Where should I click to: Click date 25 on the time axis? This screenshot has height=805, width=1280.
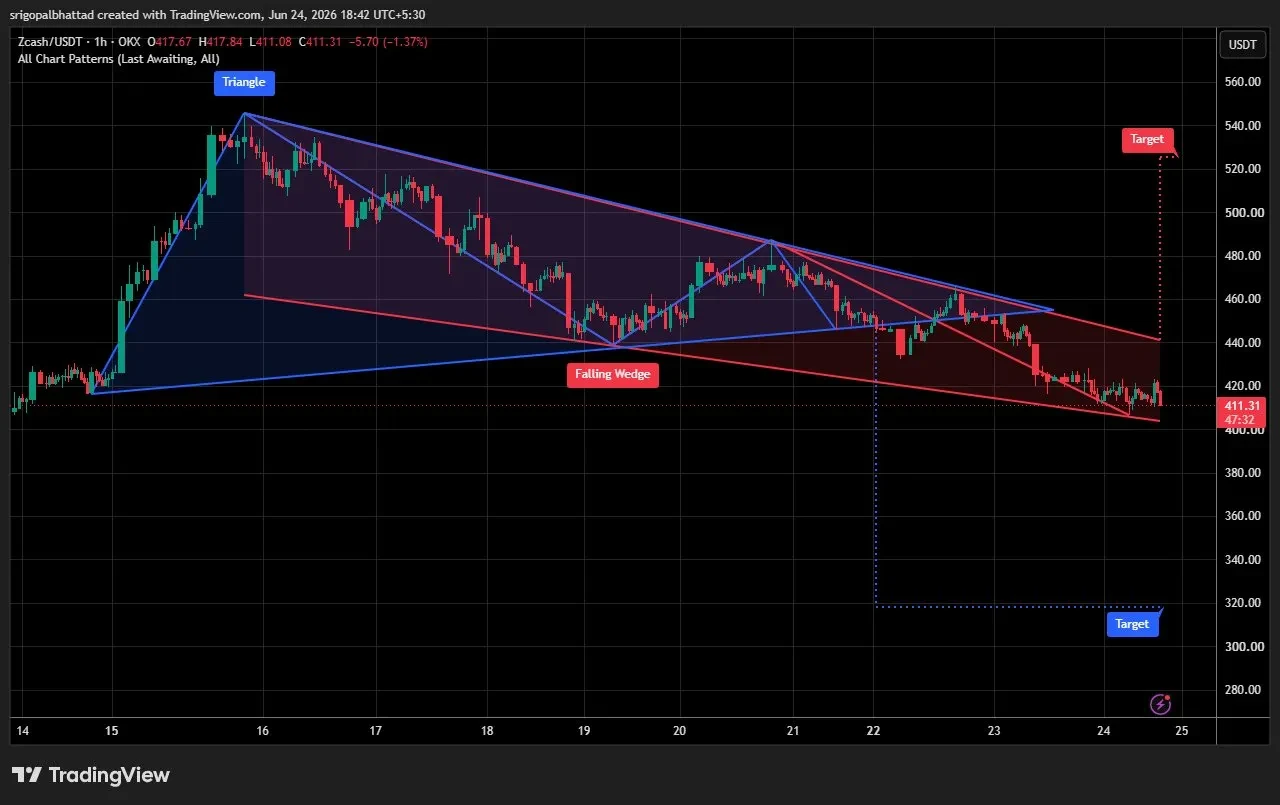pyautogui.click(x=1181, y=732)
